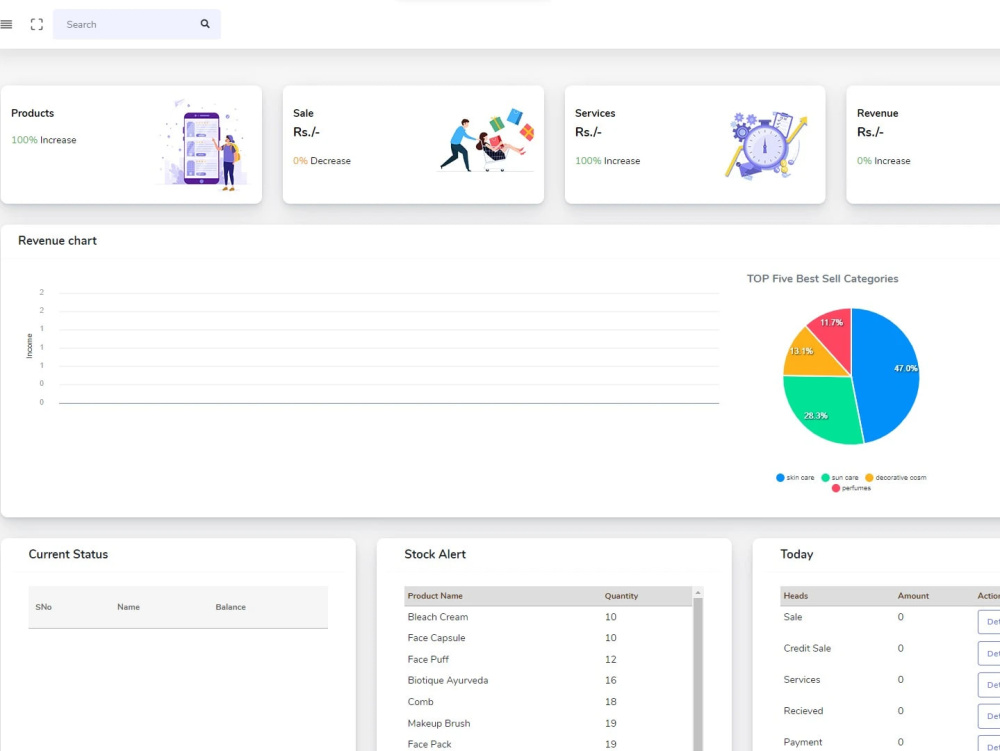Click the Today panel heading

pyautogui.click(x=797, y=554)
